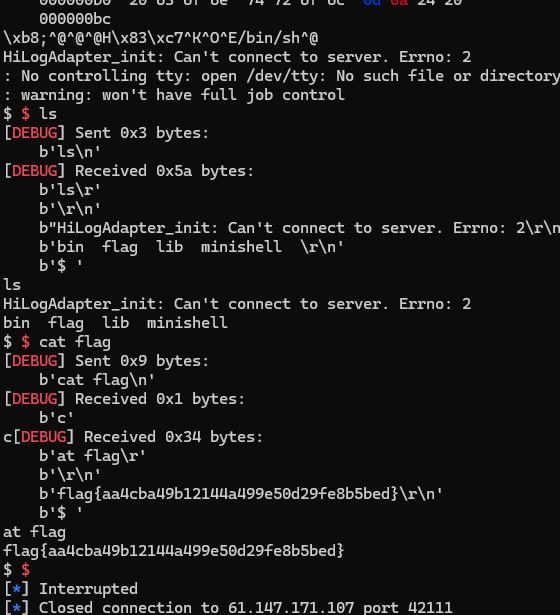Viewport: 560px width, 615px height.
Task: Click the last red prompt above 'Interrupted'
Action: (x=25, y=570)
